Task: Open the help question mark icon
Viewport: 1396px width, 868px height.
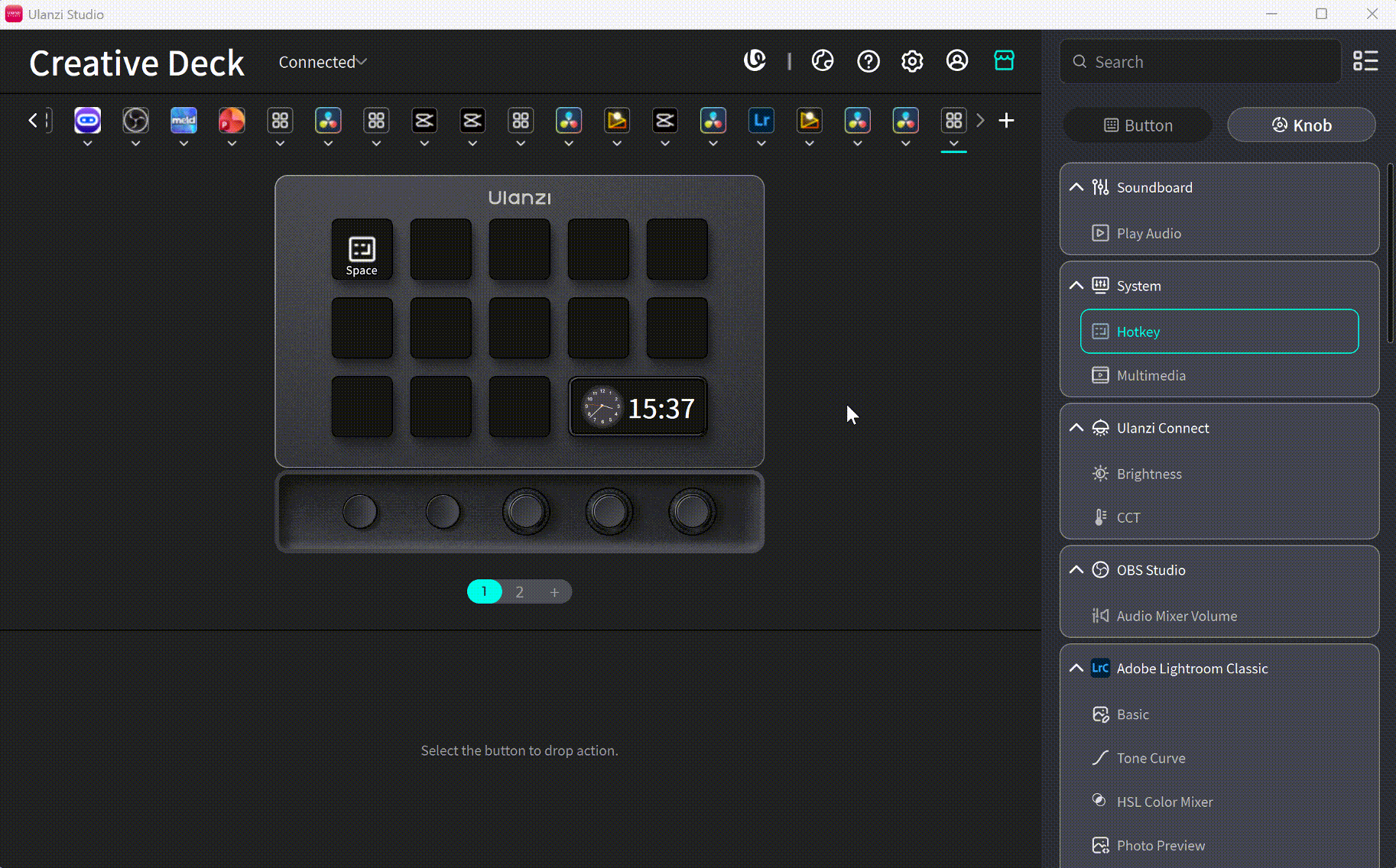Action: (x=868, y=61)
